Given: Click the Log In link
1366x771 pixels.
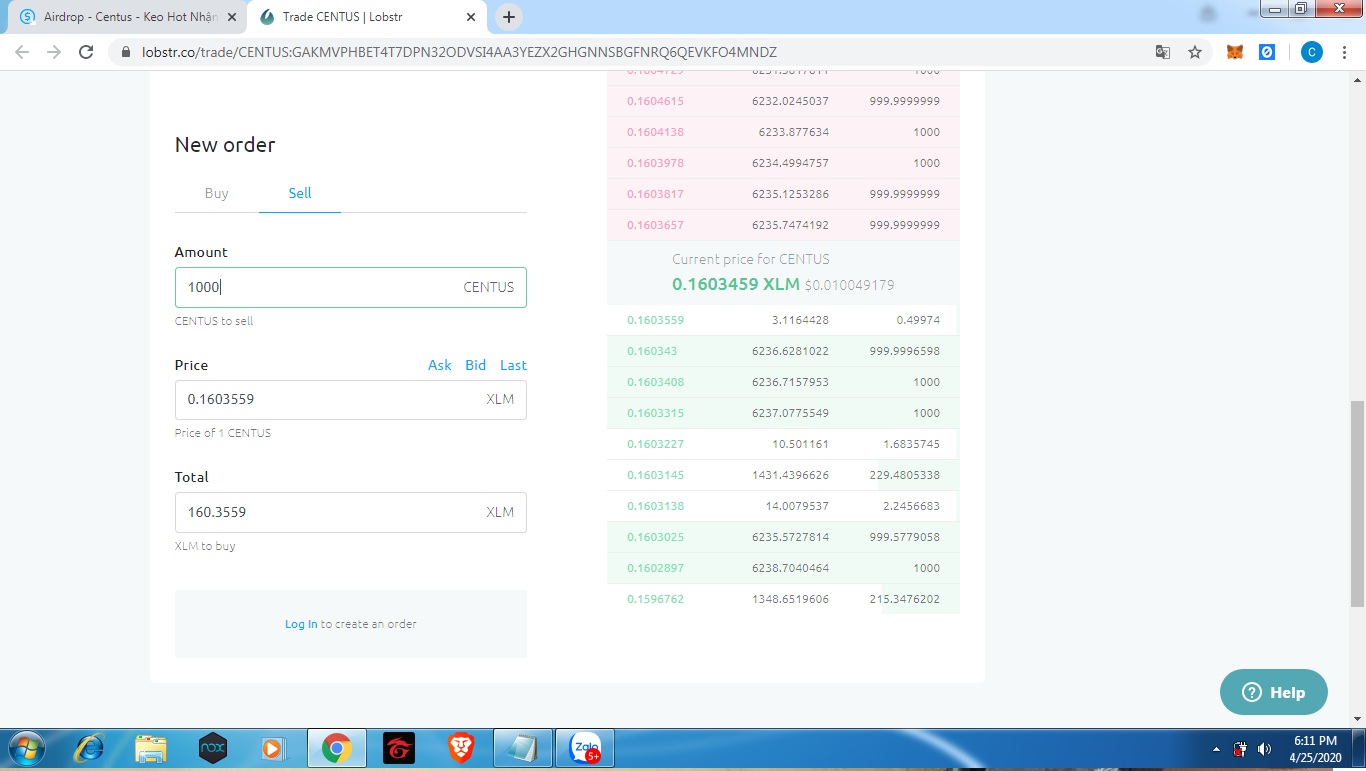Looking at the screenshot, I should point(301,624).
